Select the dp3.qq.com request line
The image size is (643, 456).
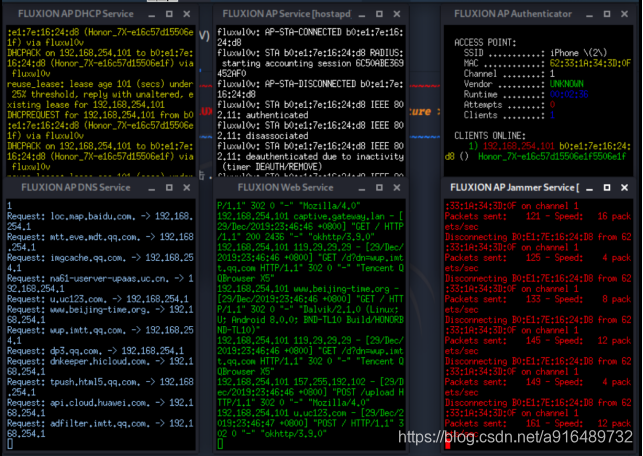(x=95, y=351)
